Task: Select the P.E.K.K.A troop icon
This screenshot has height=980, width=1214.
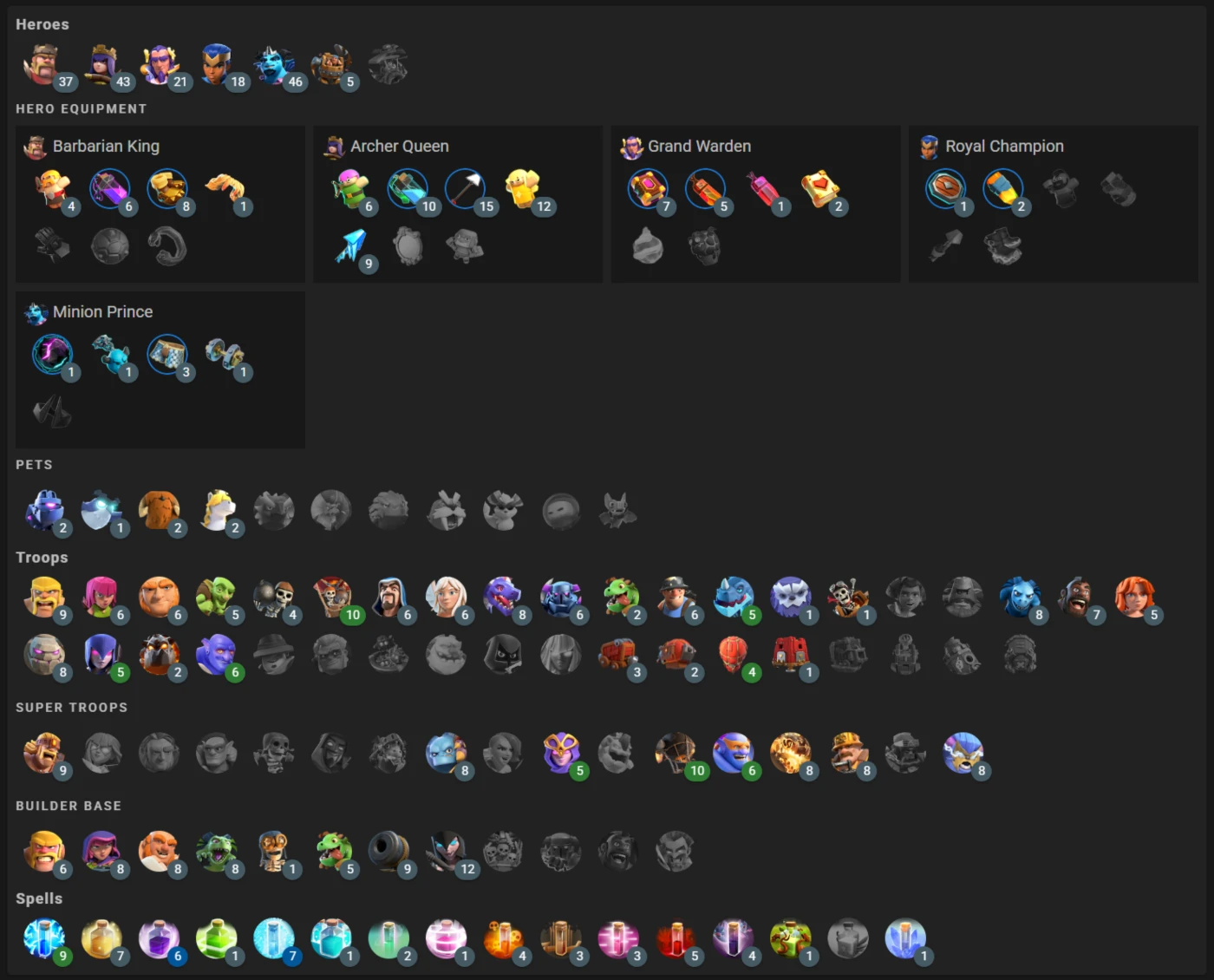Action: (x=561, y=598)
